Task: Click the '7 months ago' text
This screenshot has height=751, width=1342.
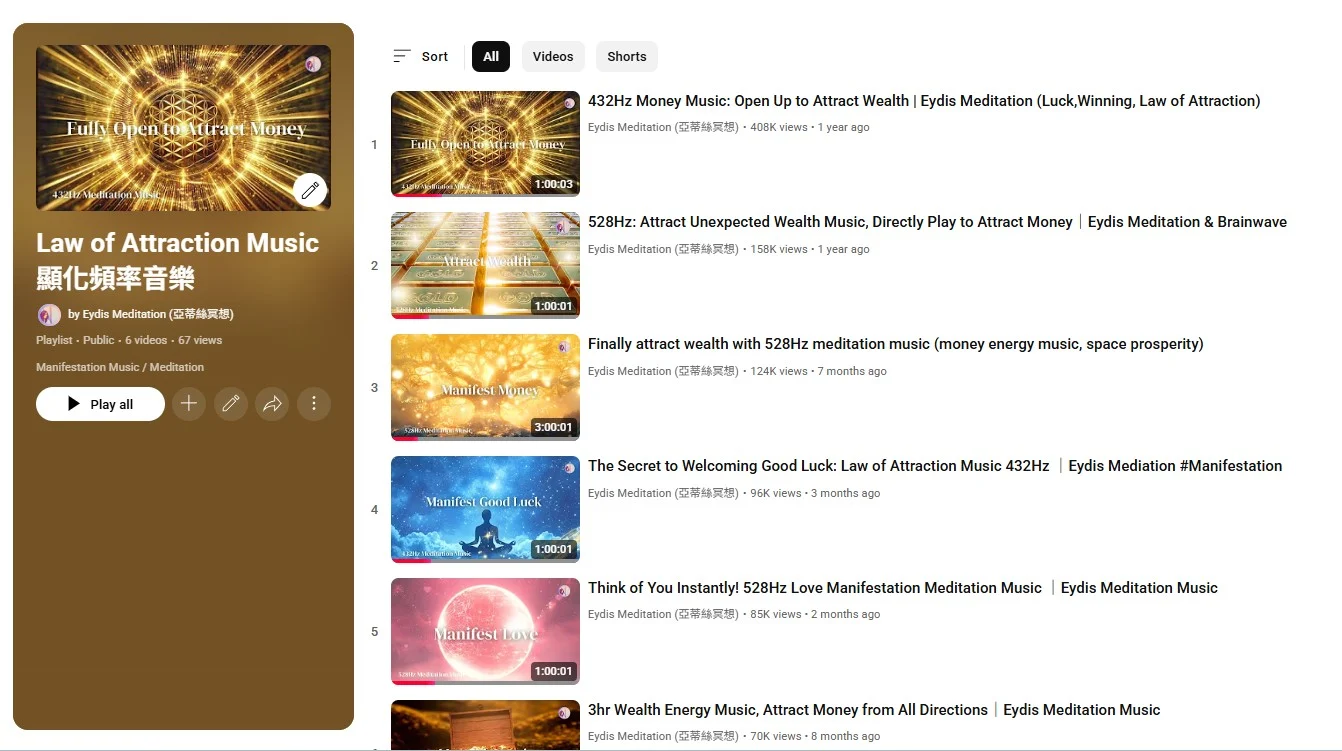Action: [x=852, y=371]
